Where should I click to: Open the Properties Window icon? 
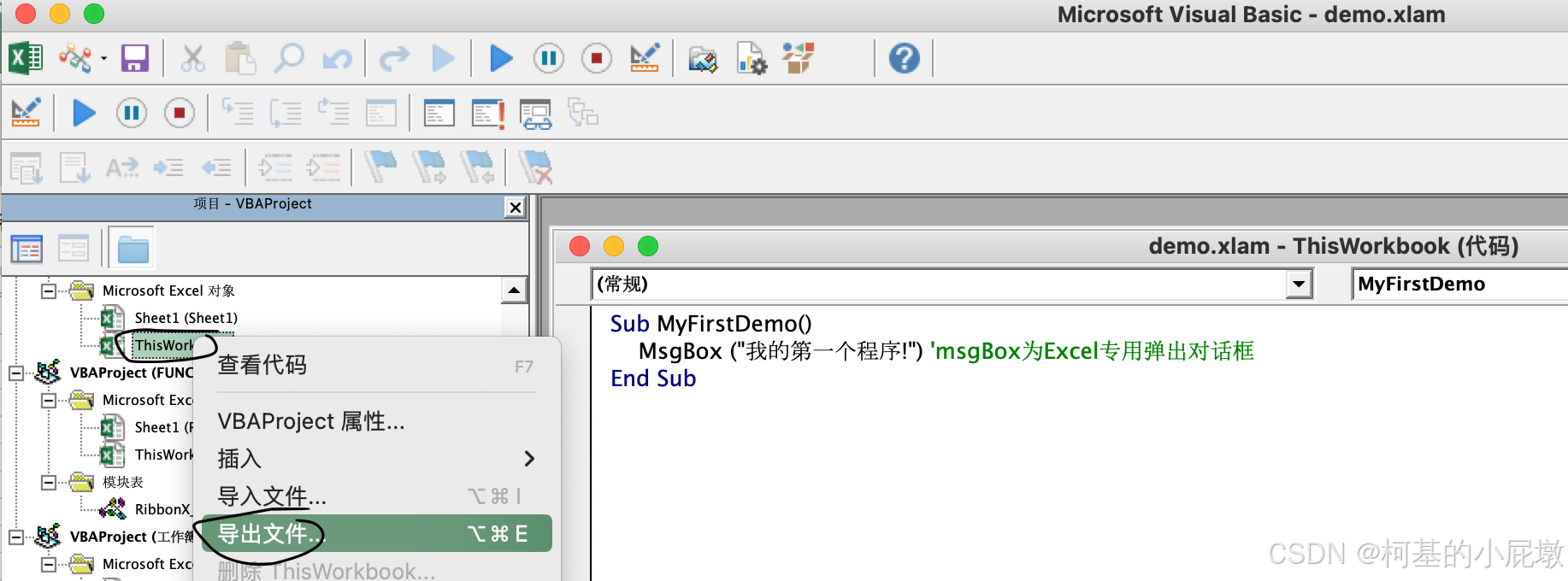pyautogui.click(x=752, y=59)
